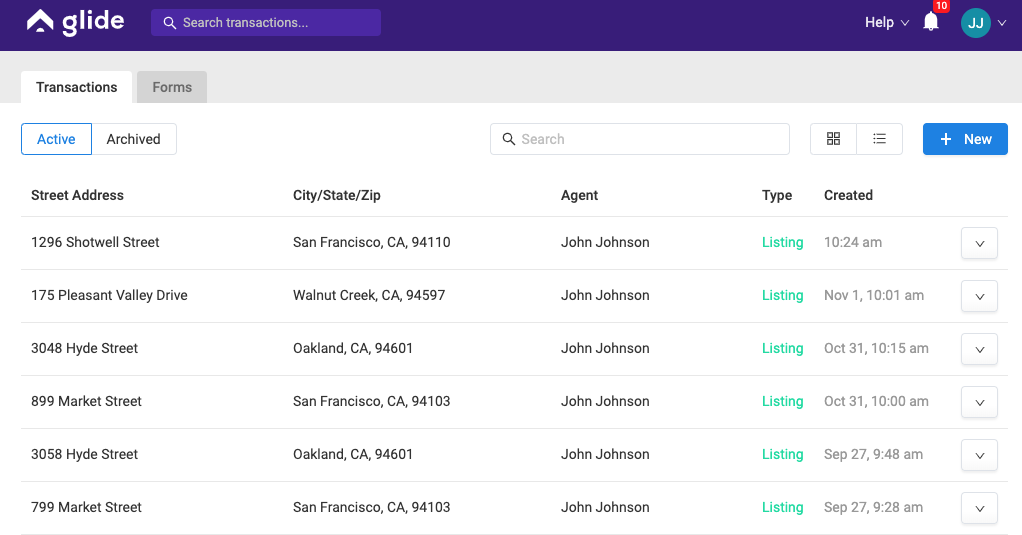Click magnifier icon in transactions filter search
Screen dimensions: 1022x535
[x=508, y=139]
